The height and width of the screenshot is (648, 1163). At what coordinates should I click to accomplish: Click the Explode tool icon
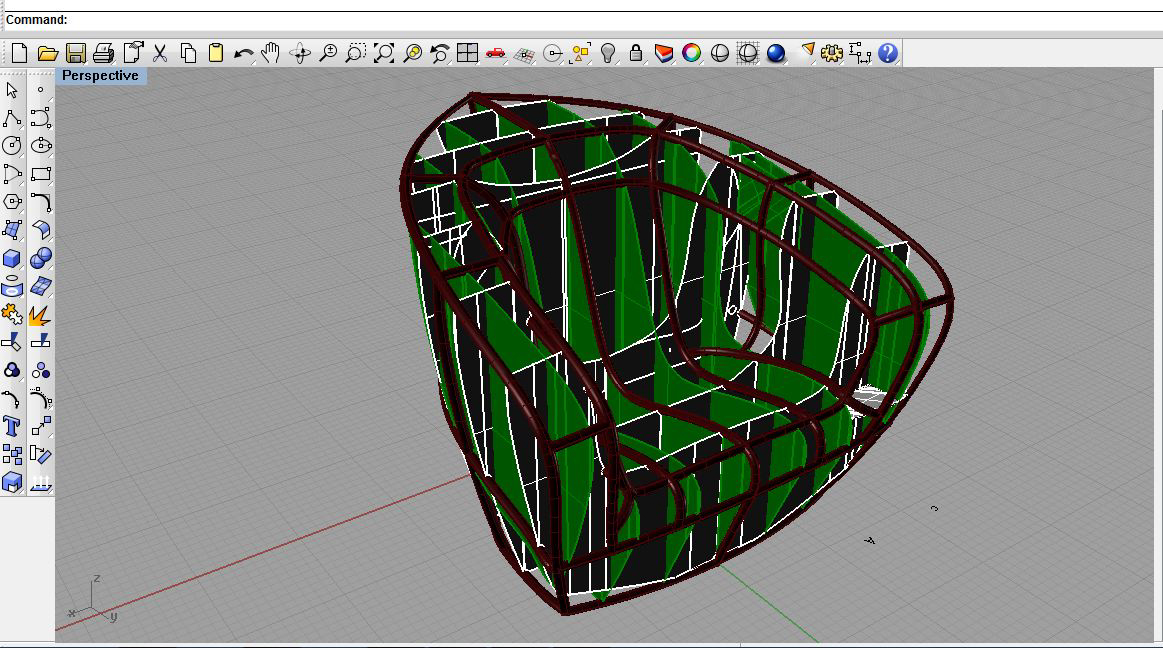coord(40,314)
